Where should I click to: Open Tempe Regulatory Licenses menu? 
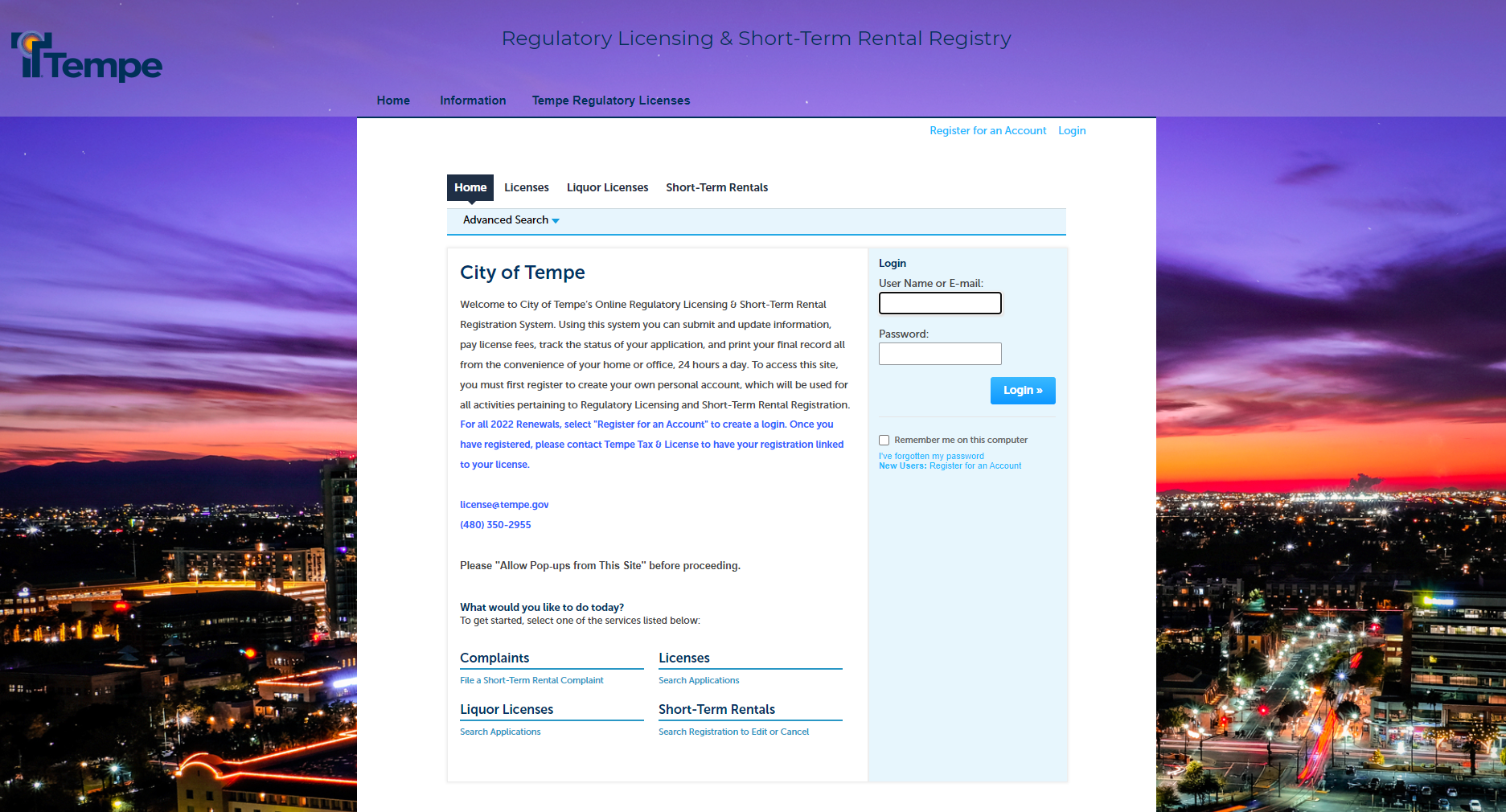(611, 100)
